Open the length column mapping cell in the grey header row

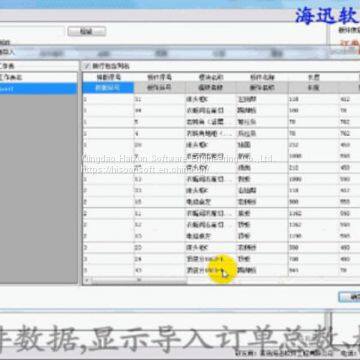(x=313, y=88)
